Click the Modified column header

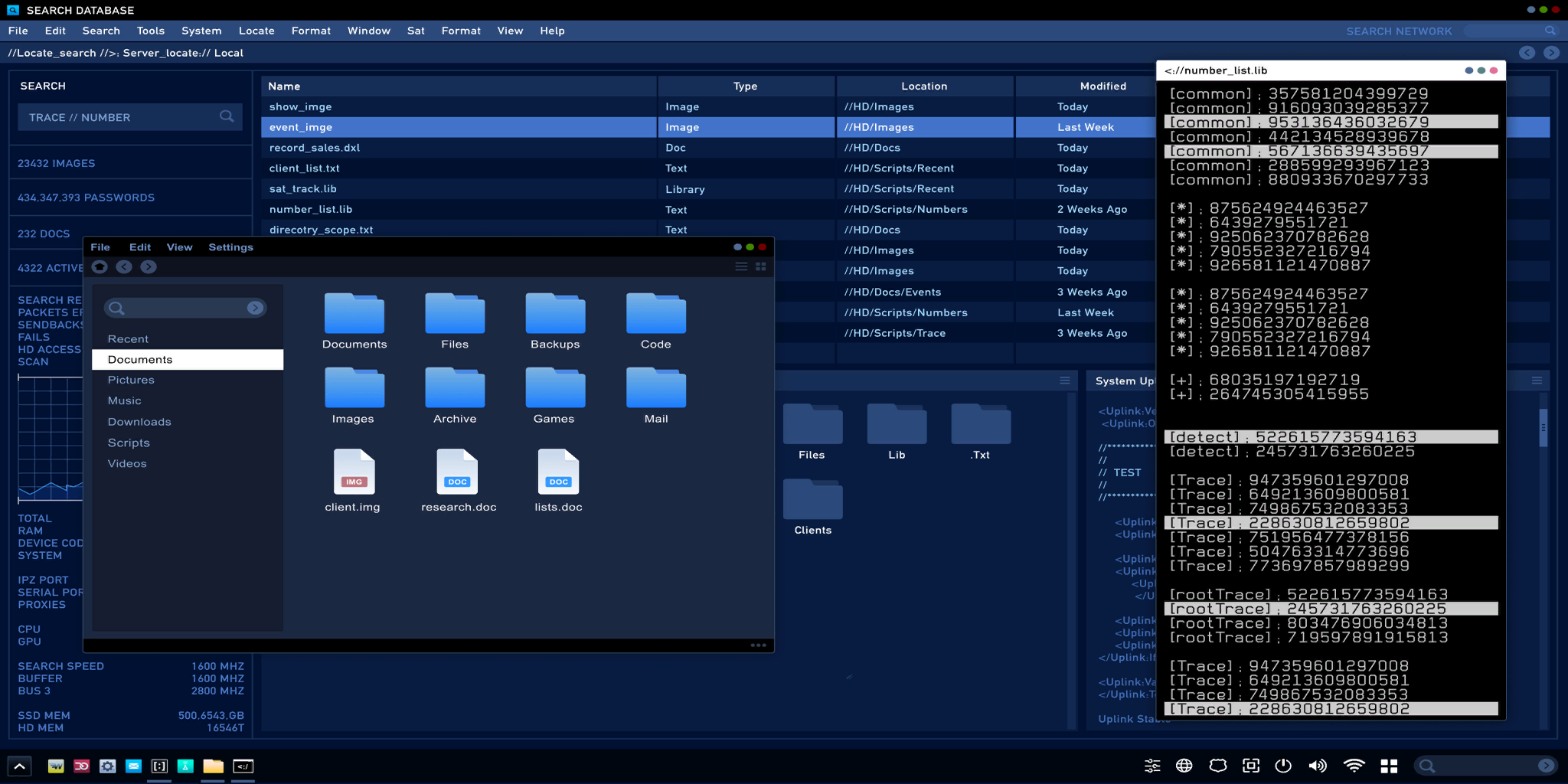point(1102,86)
